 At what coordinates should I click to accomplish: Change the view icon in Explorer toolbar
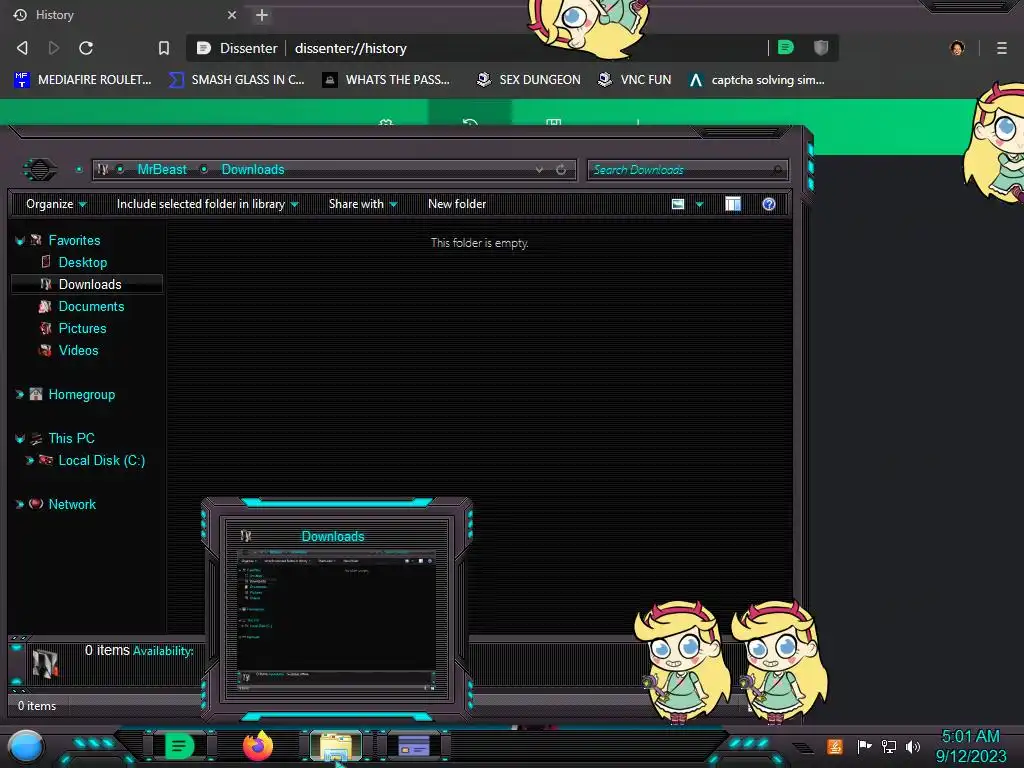coord(678,204)
